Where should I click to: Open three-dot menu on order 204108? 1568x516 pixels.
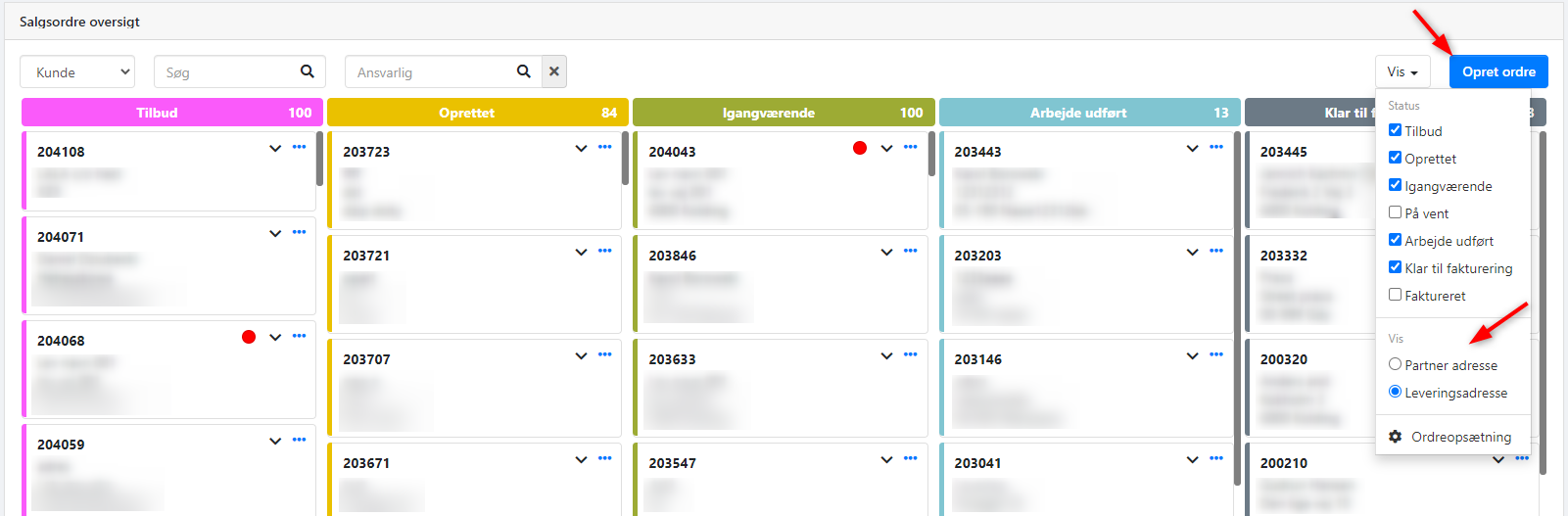pyautogui.click(x=299, y=147)
